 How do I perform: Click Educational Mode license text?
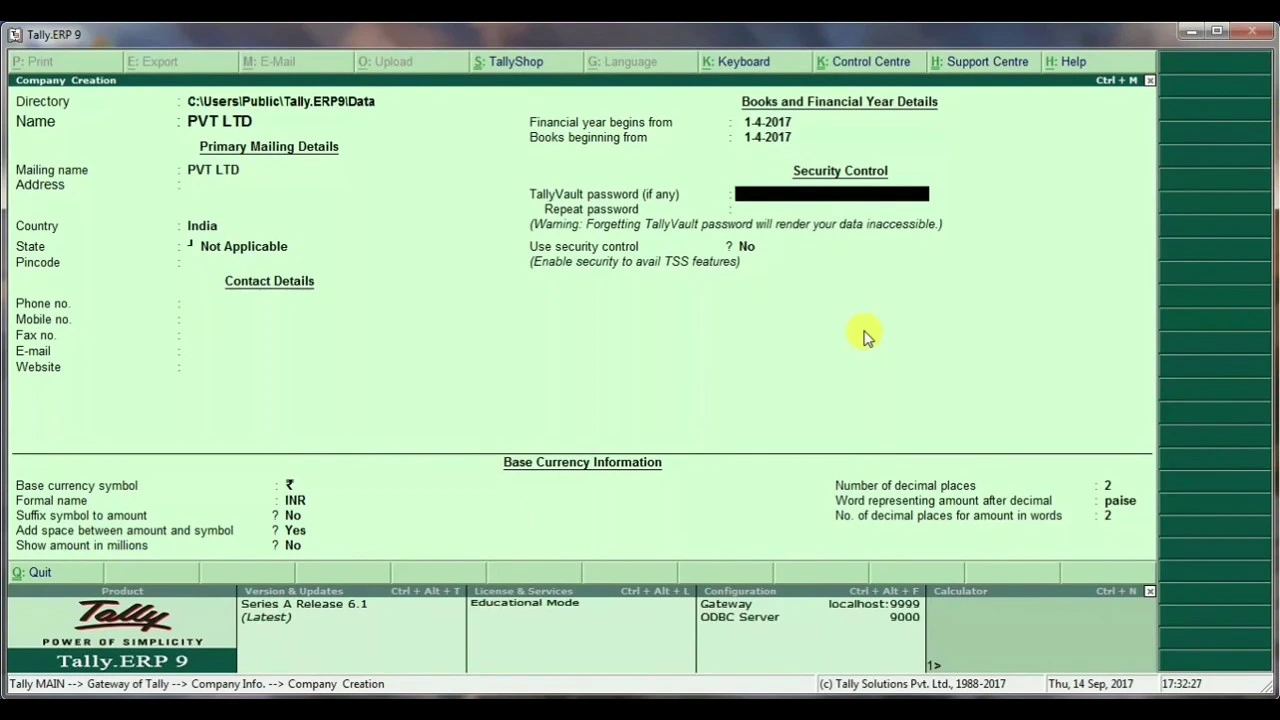pyautogui.click(x=525, y=603)
